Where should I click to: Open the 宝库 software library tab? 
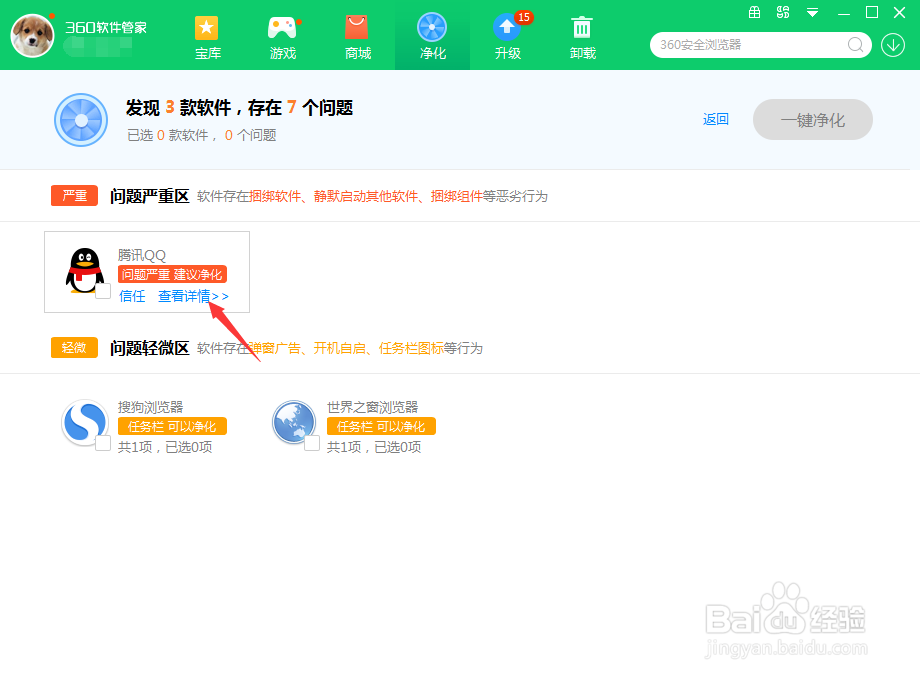pyautogui.click(x=207, y=38)
